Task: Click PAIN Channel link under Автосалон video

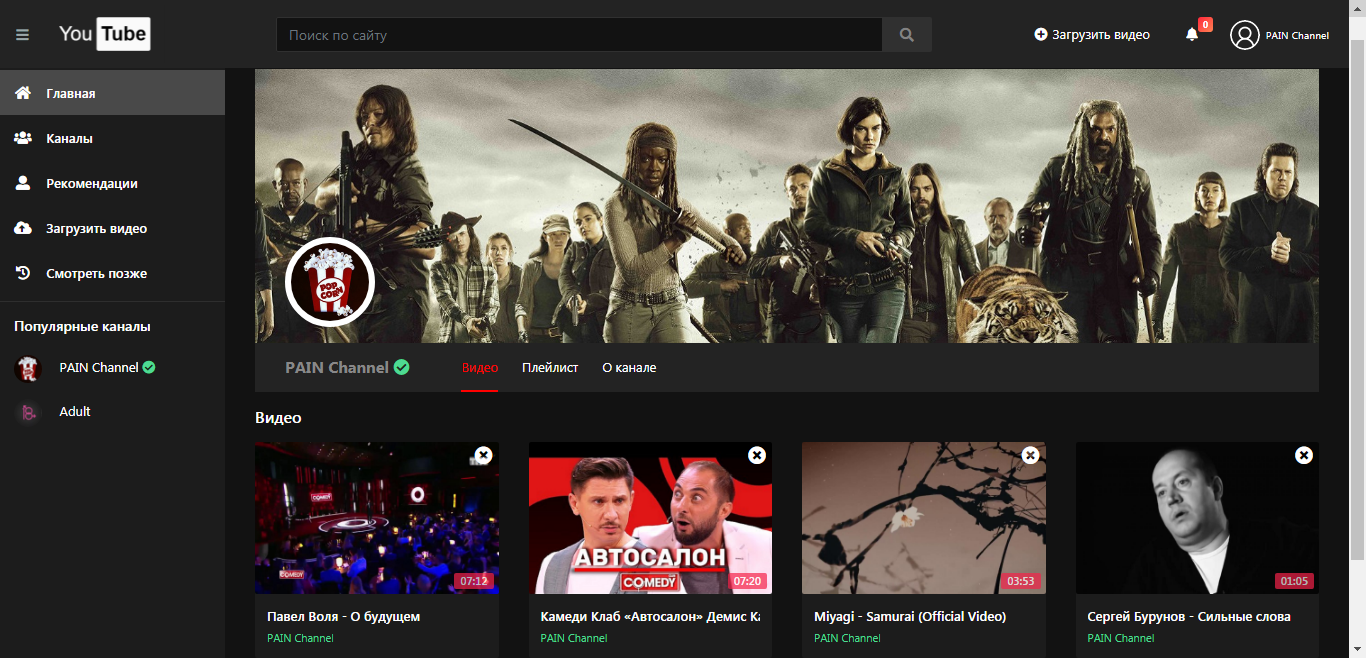Action: 574,638
